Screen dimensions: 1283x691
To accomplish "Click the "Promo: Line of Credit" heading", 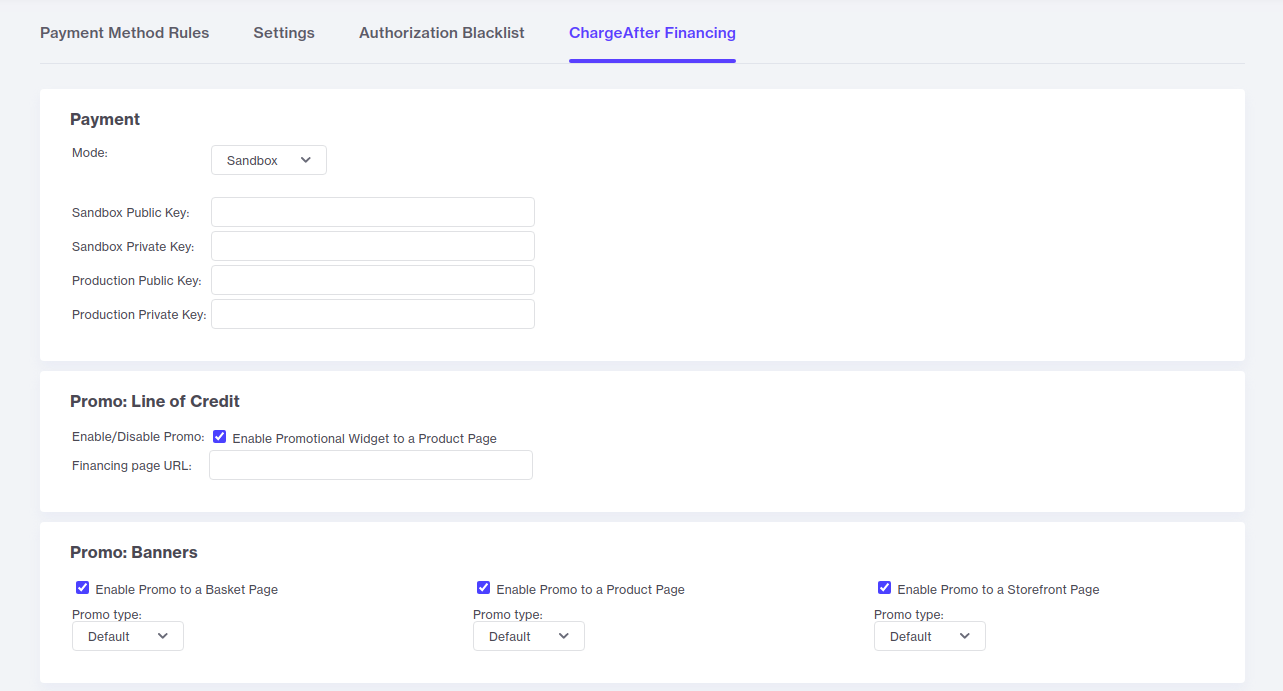I will coord(155,401).
